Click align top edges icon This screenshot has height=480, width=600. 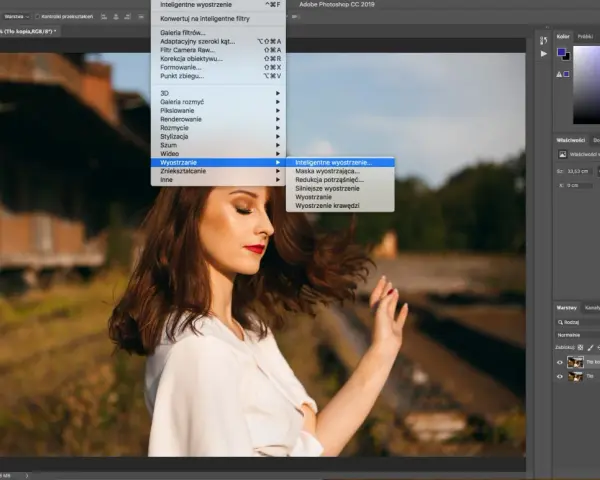104,17
